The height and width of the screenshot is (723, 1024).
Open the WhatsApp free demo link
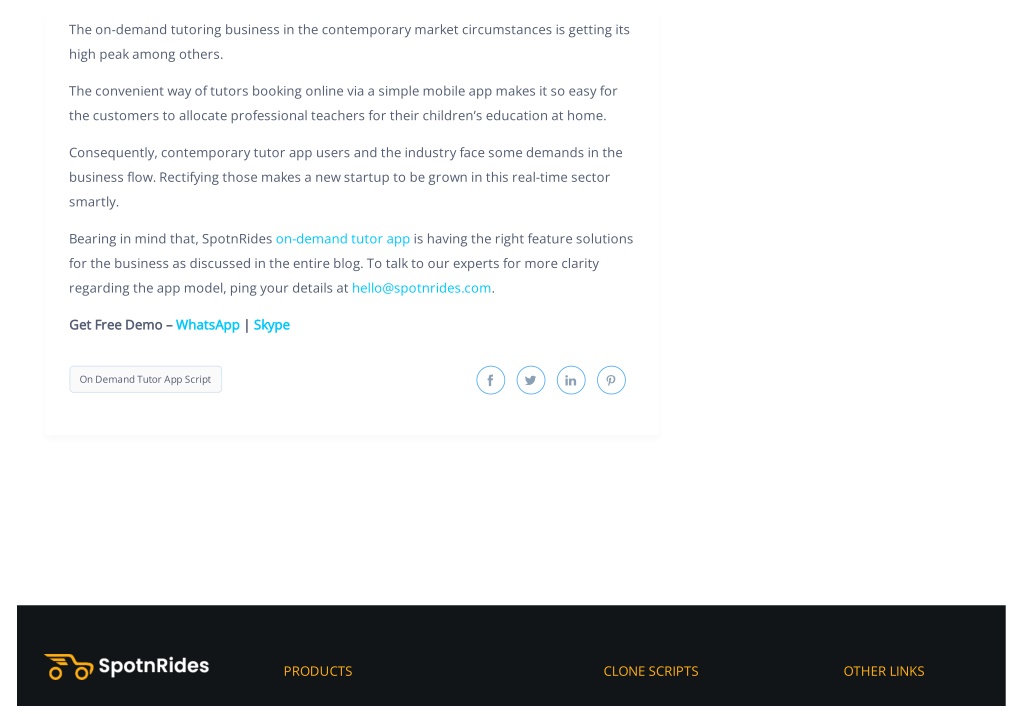click(208, 325)
